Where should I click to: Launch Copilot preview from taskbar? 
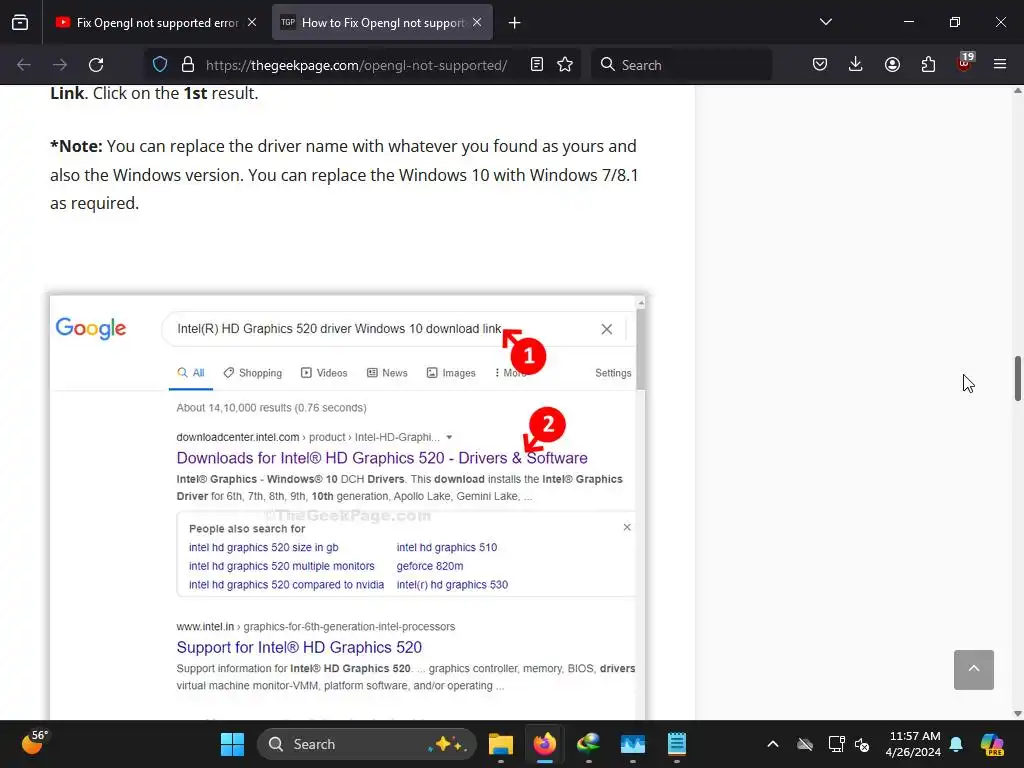[992, 744]
